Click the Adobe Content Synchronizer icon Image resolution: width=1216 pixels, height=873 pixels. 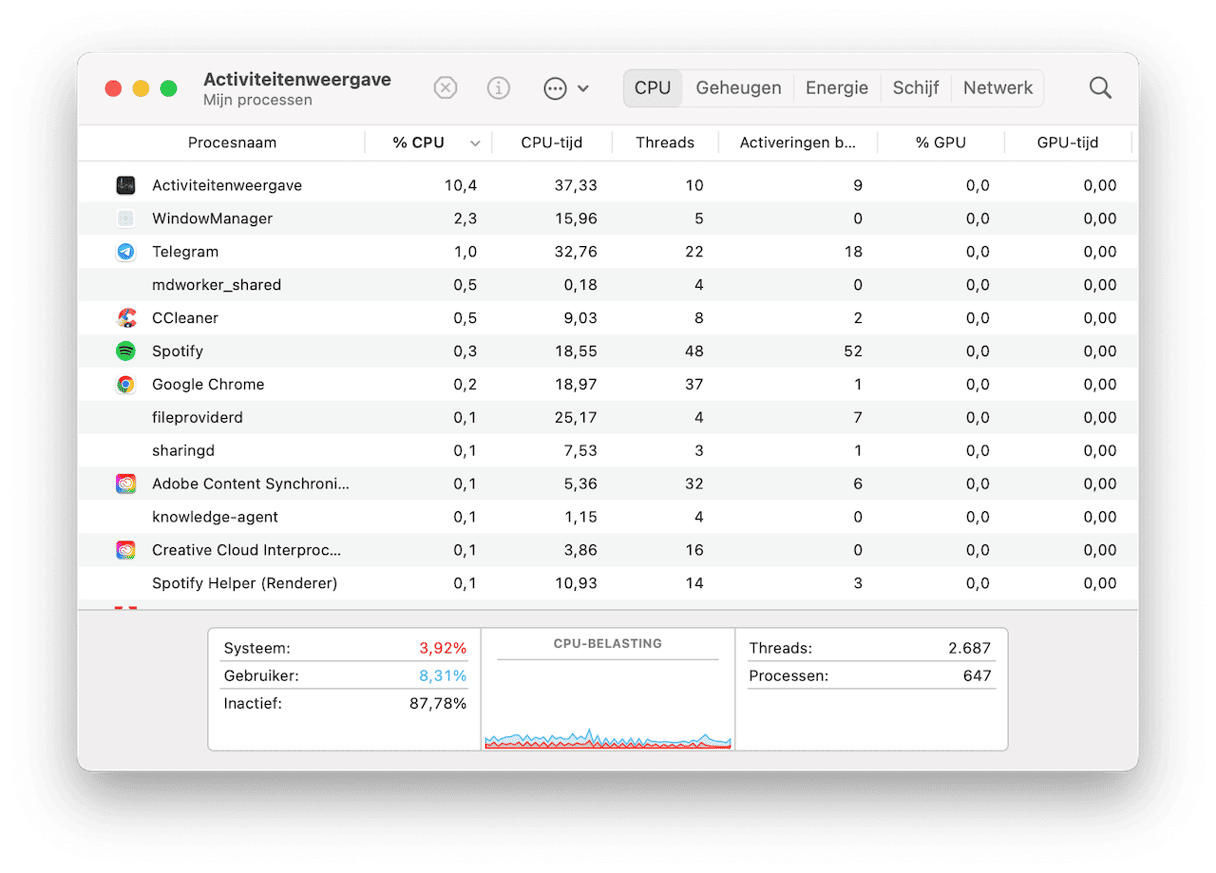125,484
